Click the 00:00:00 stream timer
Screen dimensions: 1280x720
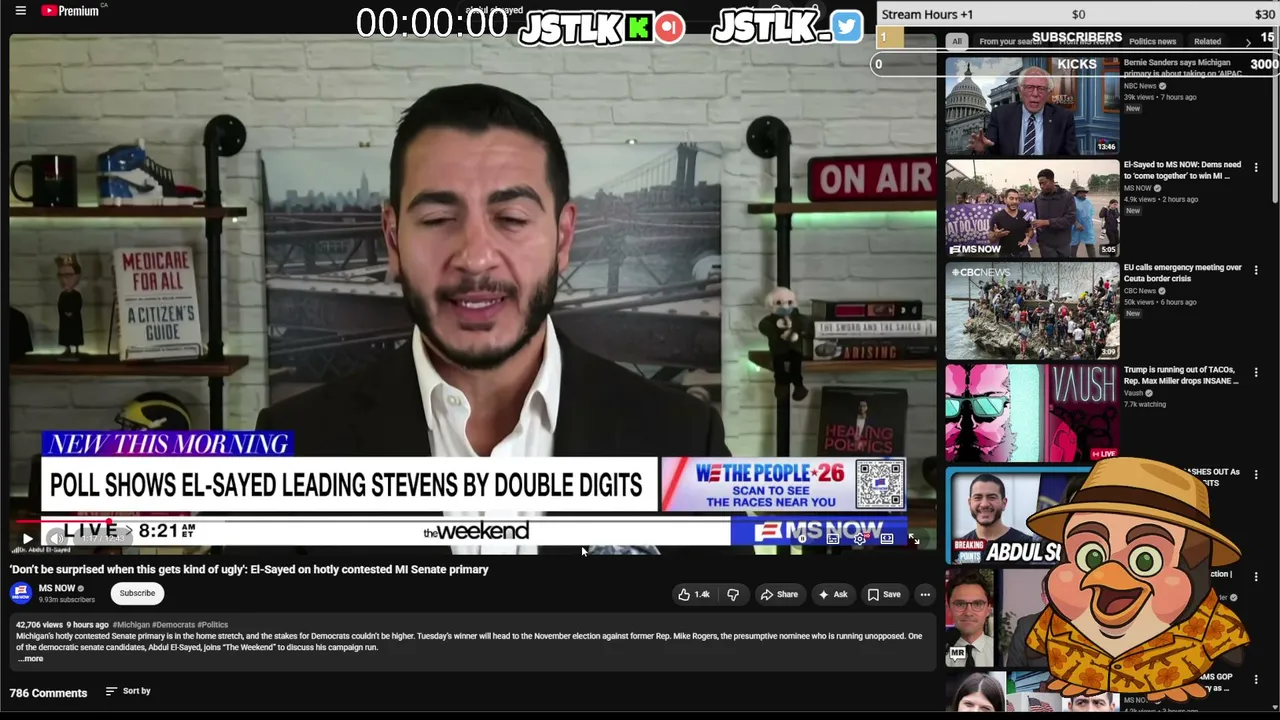432,24
